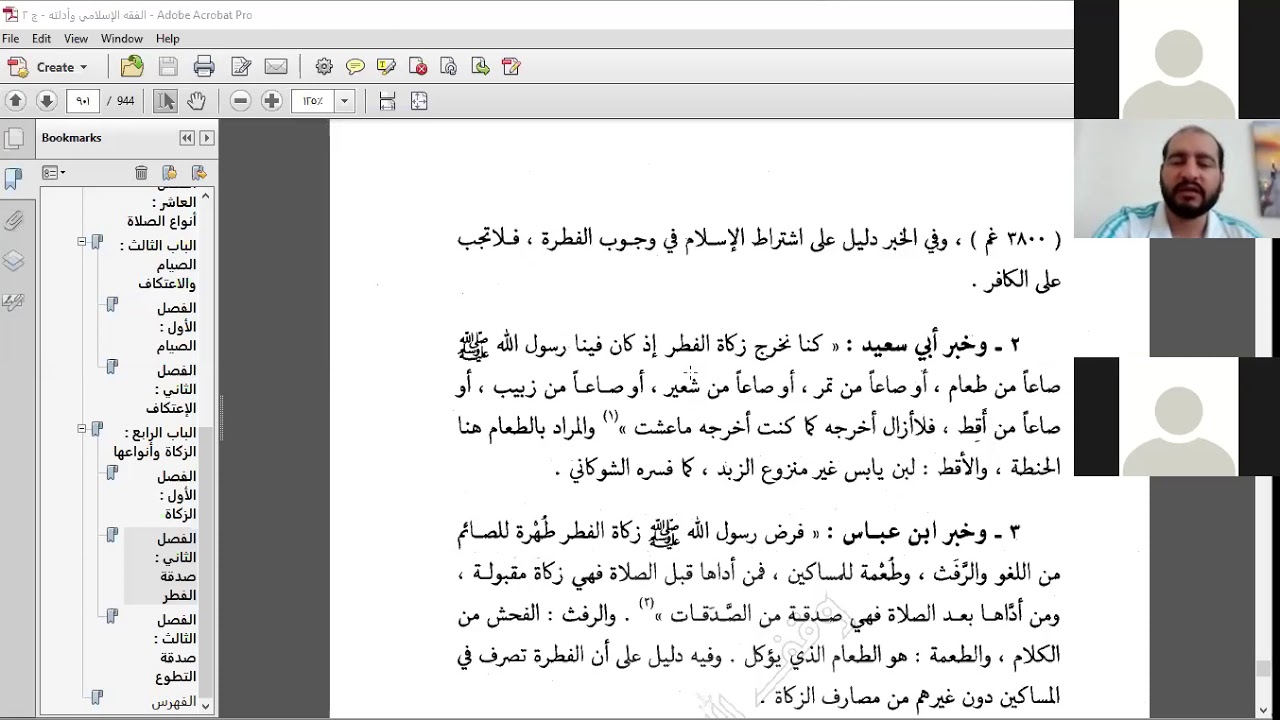Select the الفهرس bookmark
Image resolution: width=1280 pixels, height=720 pixels.
[174, 702]
